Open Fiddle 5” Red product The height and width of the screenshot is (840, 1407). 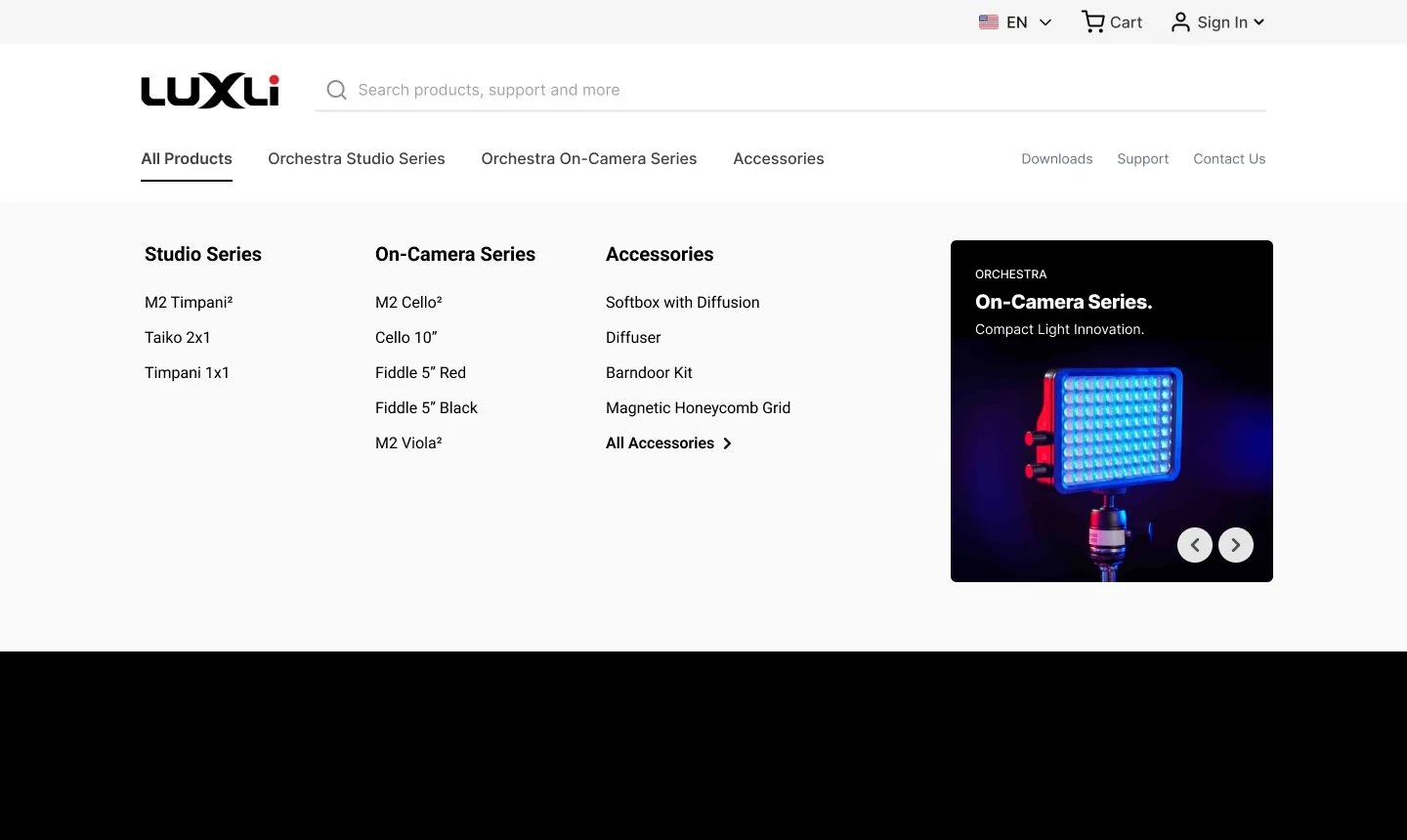tap(420, 372)
